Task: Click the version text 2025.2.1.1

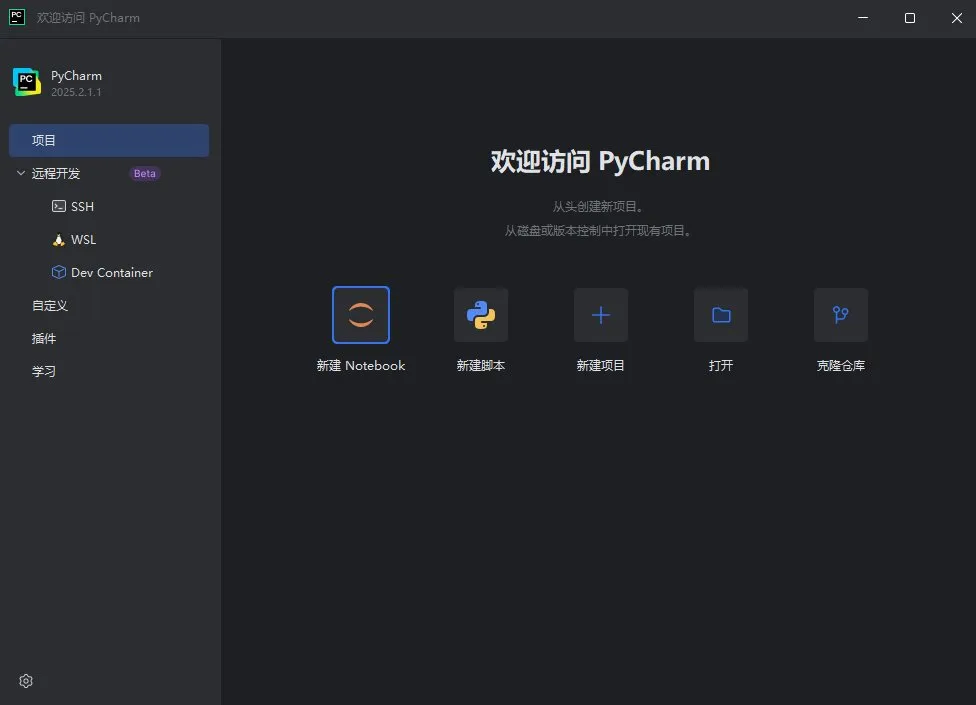Action: pos(76,92)
